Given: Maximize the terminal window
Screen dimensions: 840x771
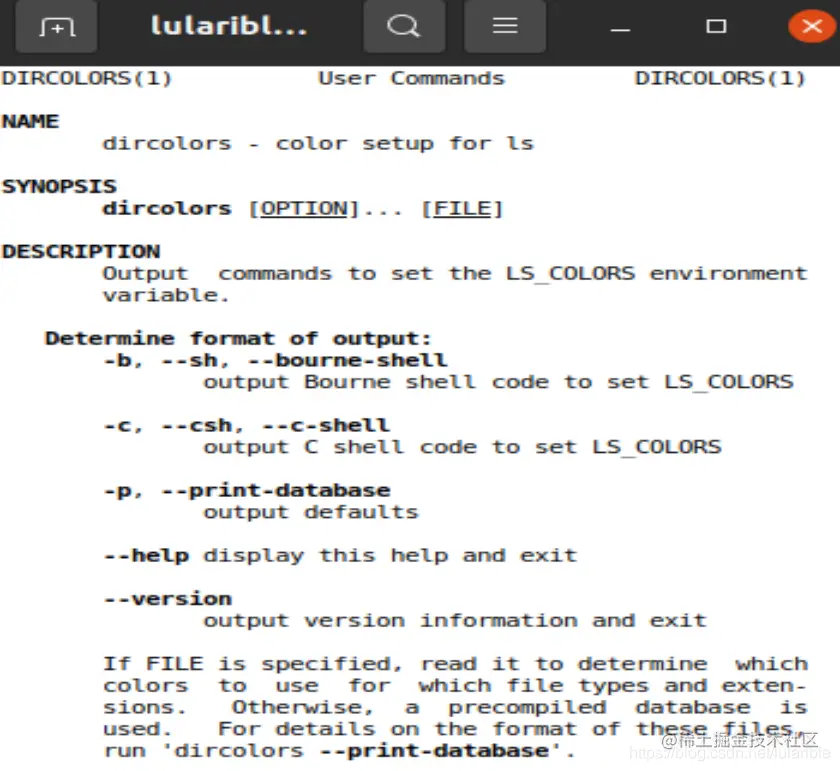Looking at the screenshot, I should 716,26.
